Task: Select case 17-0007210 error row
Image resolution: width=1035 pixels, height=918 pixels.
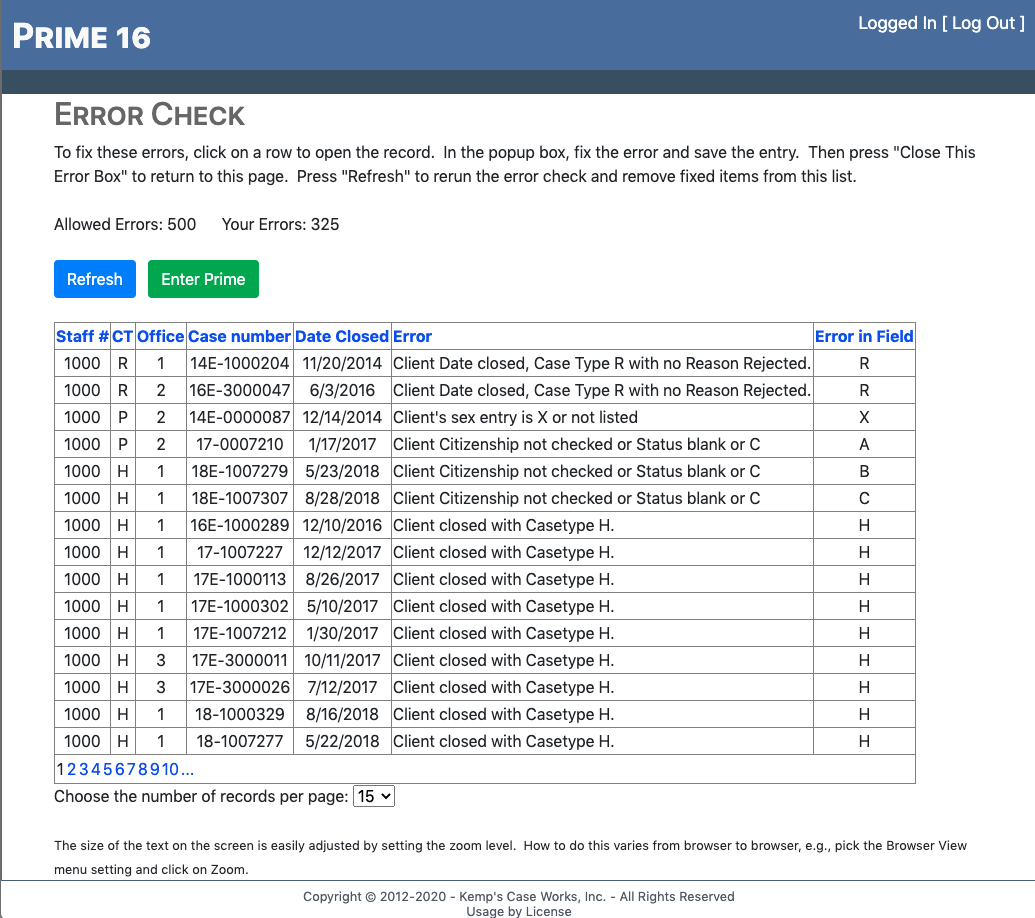Action: tap(239, 444)
